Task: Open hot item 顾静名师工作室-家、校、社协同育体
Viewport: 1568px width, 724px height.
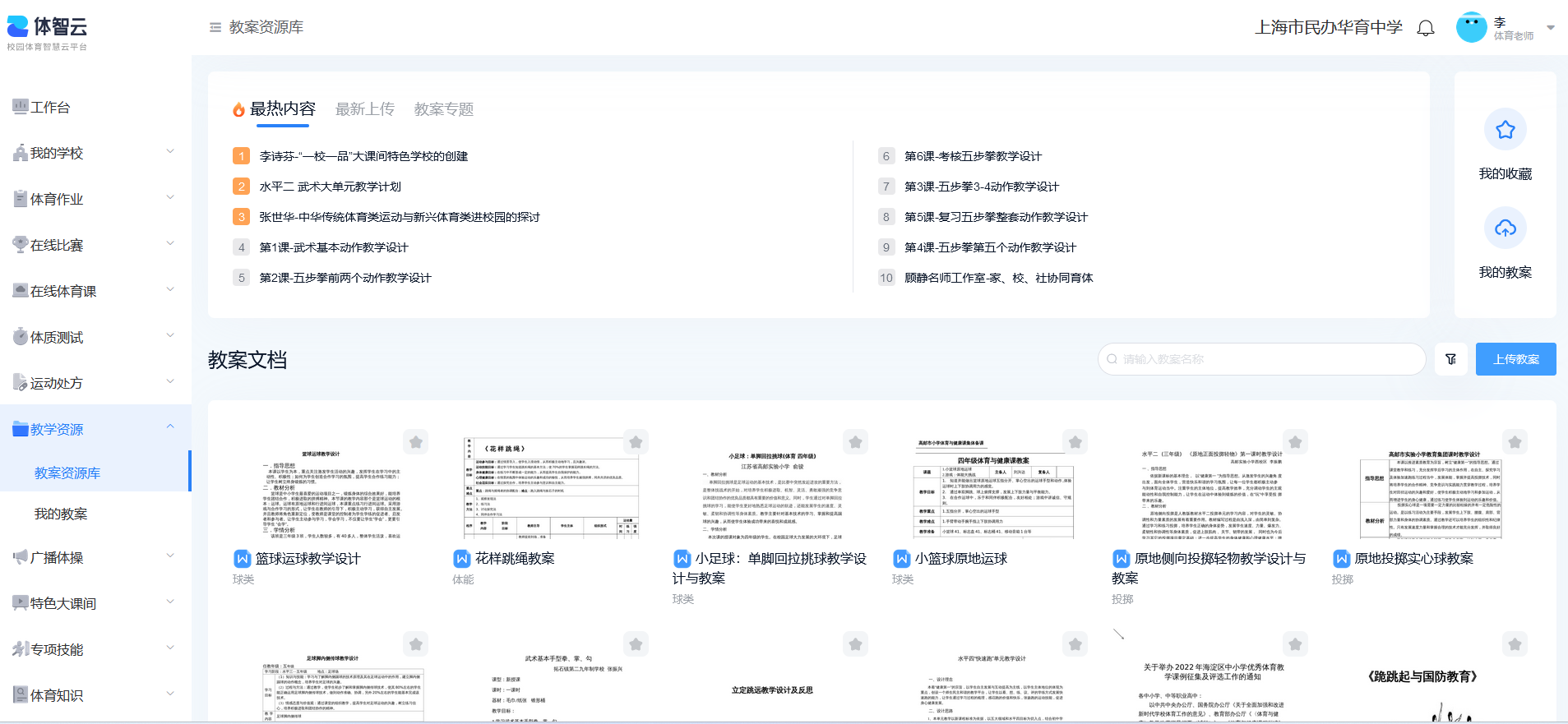Action: 999,278
